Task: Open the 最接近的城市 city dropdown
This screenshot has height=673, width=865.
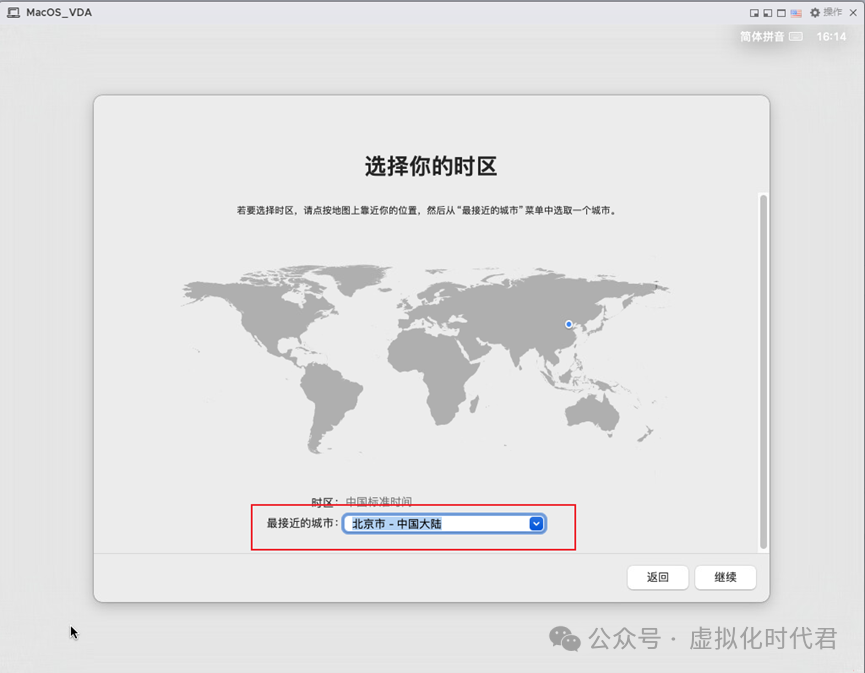Action: (x=443, y=523)
